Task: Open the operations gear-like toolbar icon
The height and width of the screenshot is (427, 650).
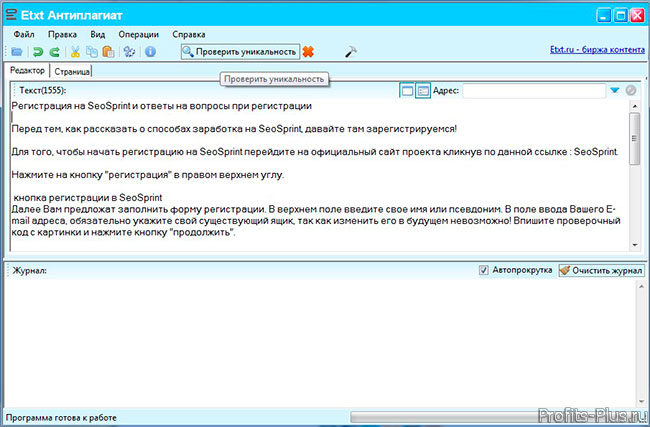Action: pos(129,52)
